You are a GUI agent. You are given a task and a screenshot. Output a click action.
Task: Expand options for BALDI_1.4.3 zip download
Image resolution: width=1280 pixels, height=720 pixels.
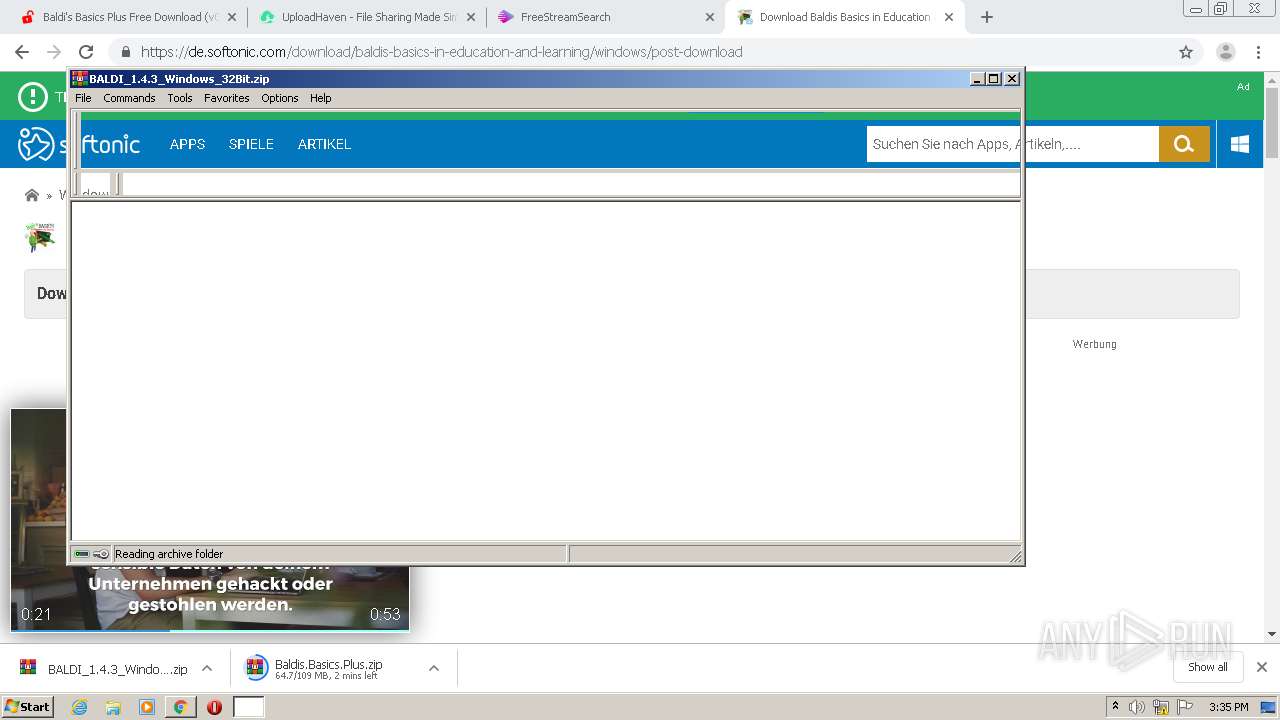207,668
